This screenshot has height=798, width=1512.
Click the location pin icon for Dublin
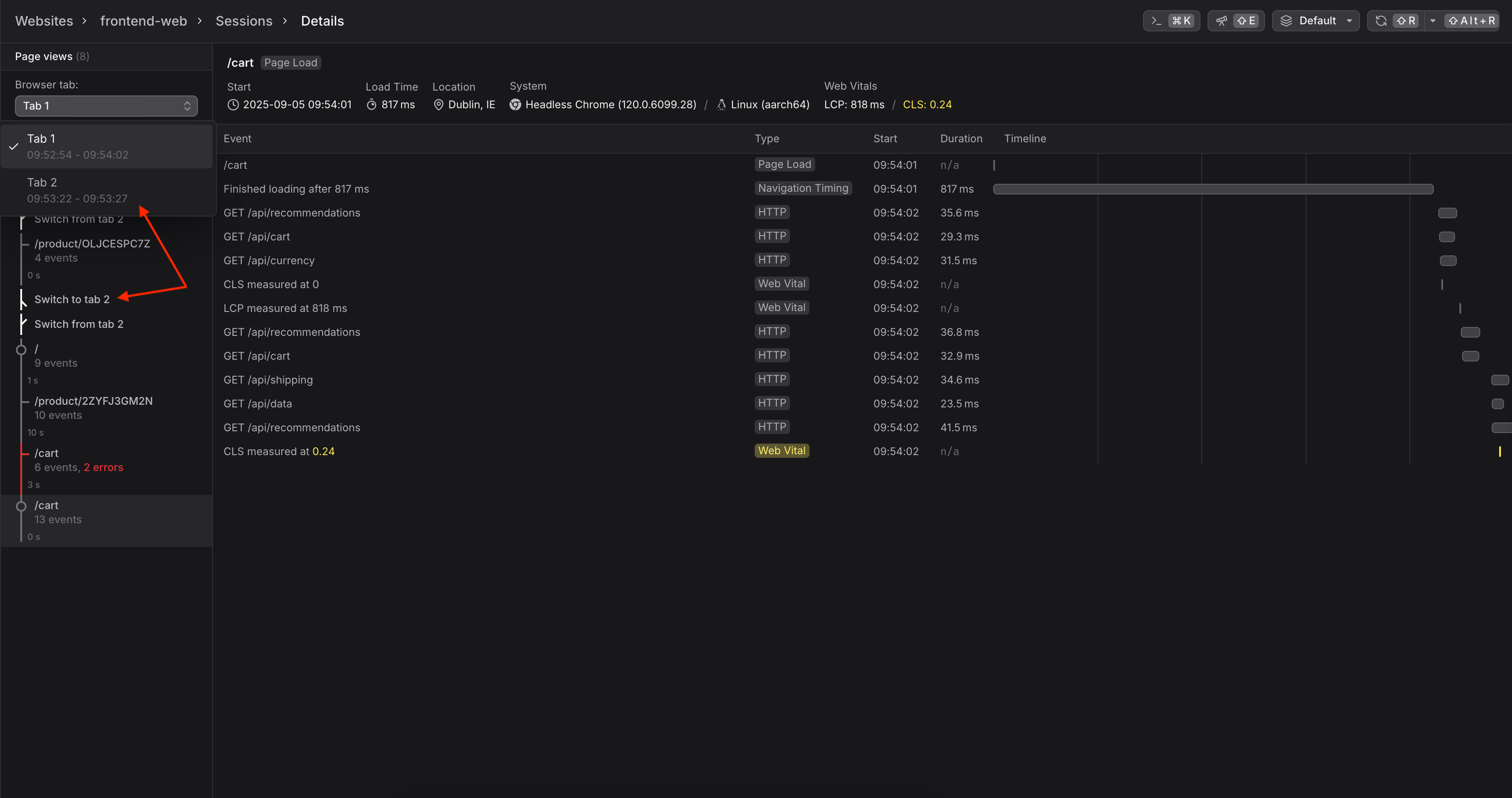438,105
